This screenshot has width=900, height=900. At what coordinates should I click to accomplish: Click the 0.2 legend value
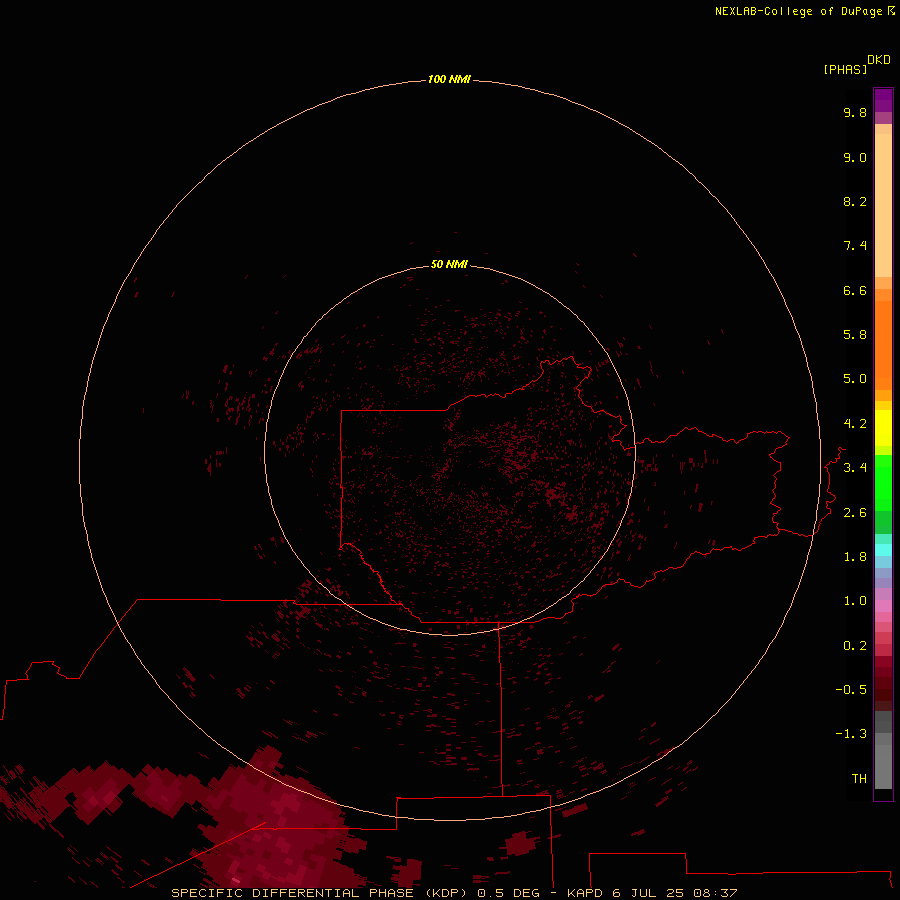coord(855,646)
